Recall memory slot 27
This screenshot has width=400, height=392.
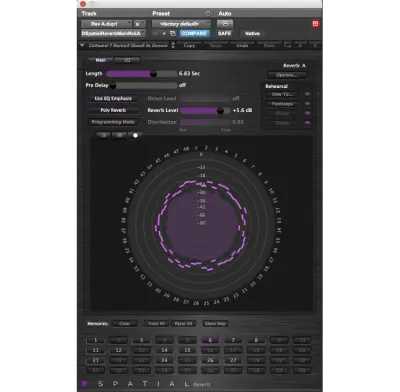[233, 360]
